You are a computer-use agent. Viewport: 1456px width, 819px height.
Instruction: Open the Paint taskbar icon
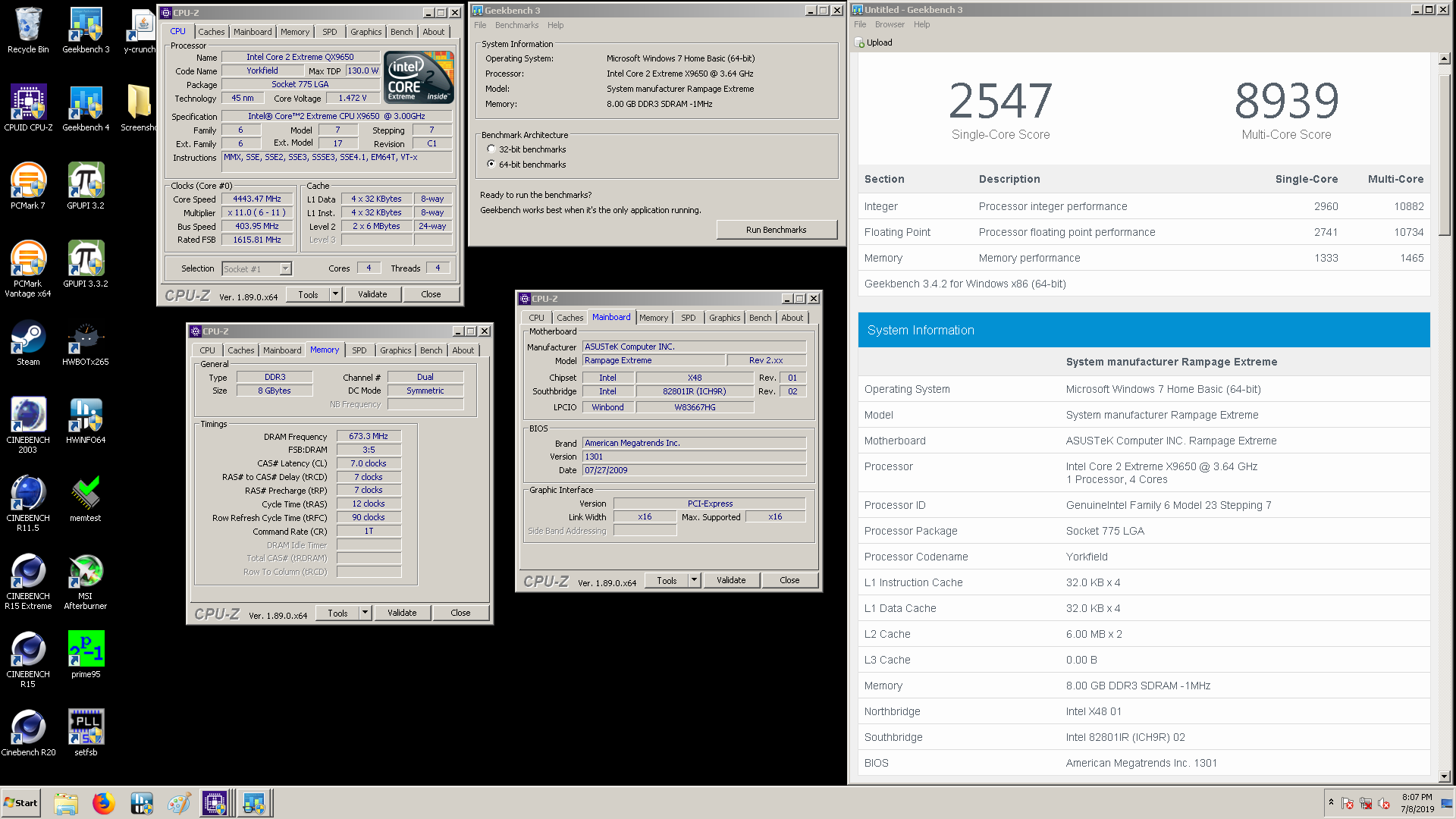point(179,803)
